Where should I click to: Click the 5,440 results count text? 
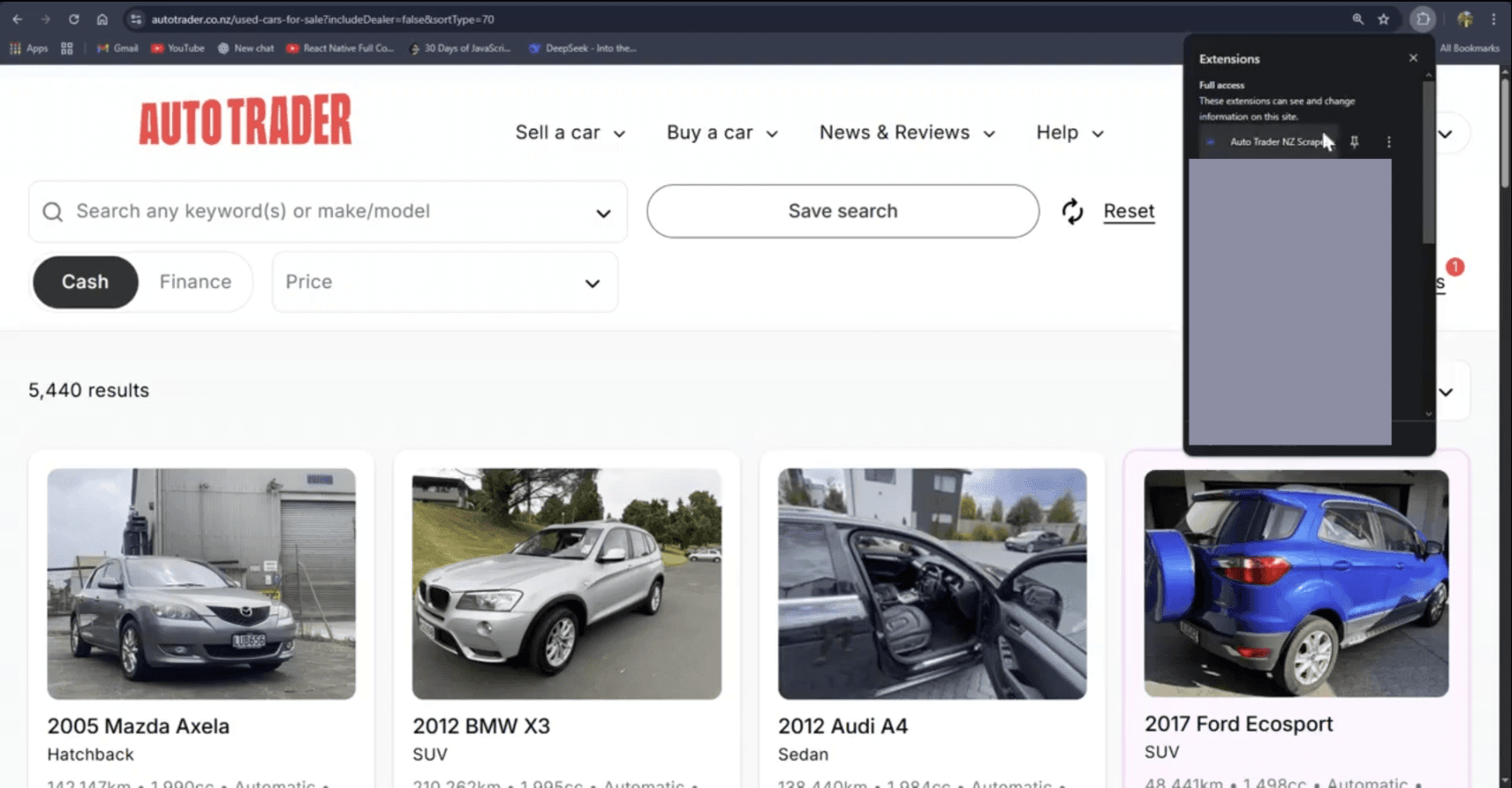(89, 390)
